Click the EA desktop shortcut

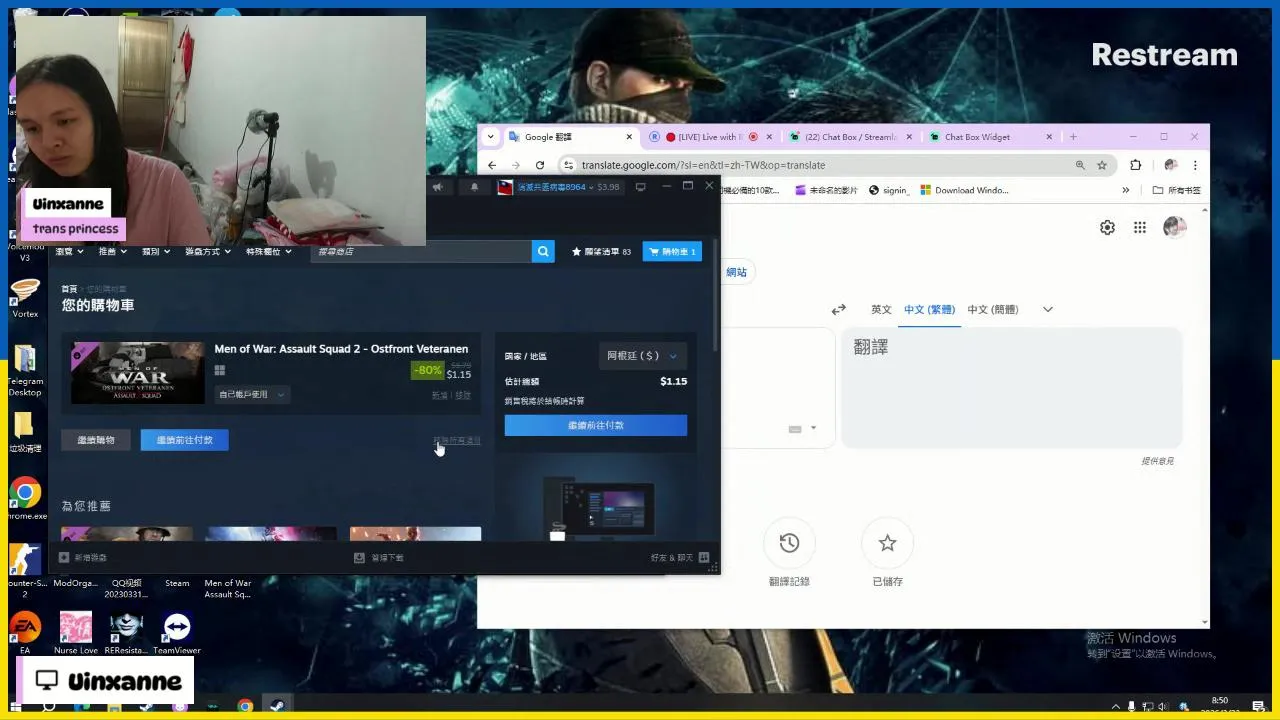point(25,632)
